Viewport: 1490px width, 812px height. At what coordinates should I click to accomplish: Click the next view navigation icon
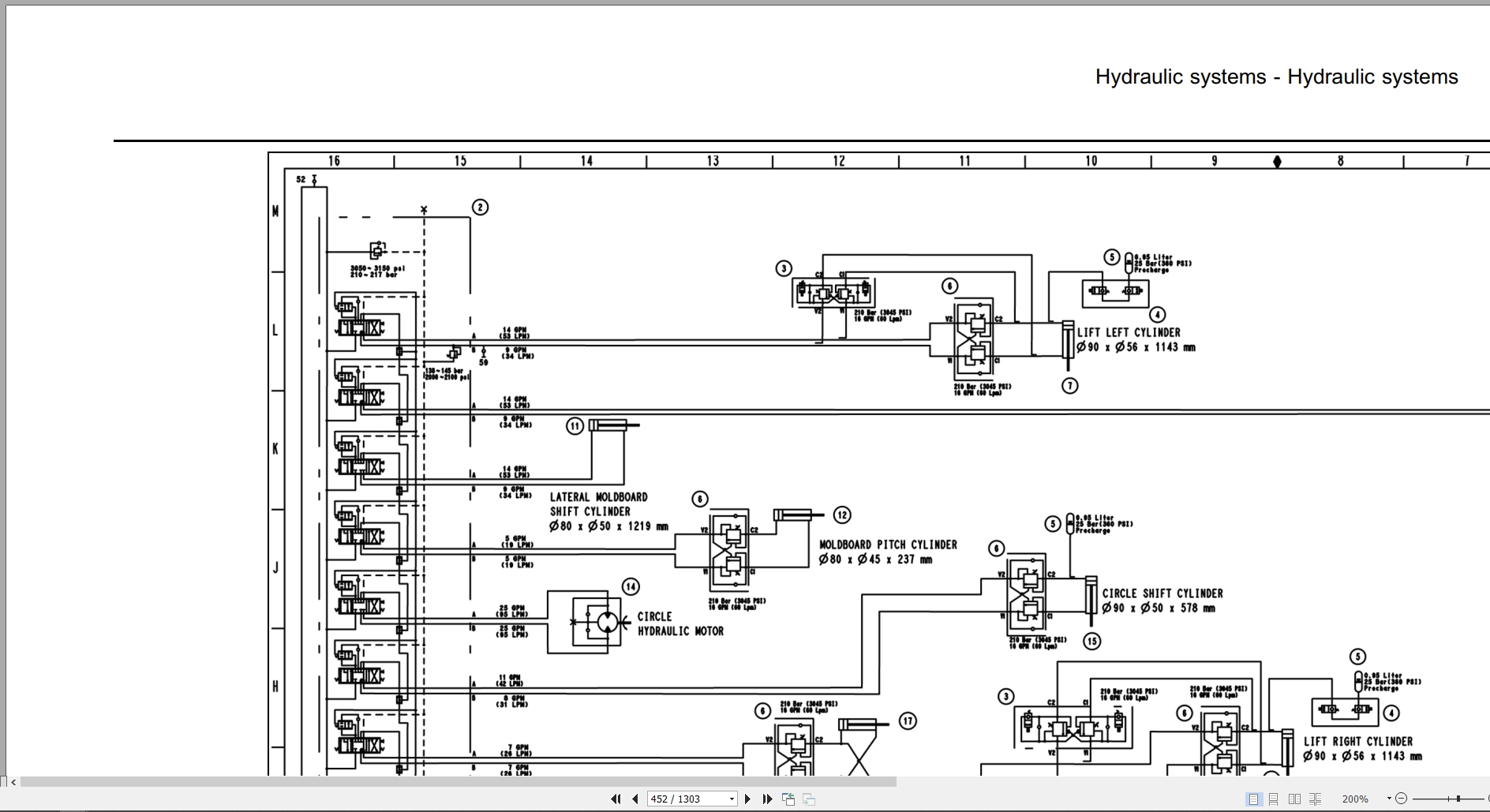[x=808, y=799]
